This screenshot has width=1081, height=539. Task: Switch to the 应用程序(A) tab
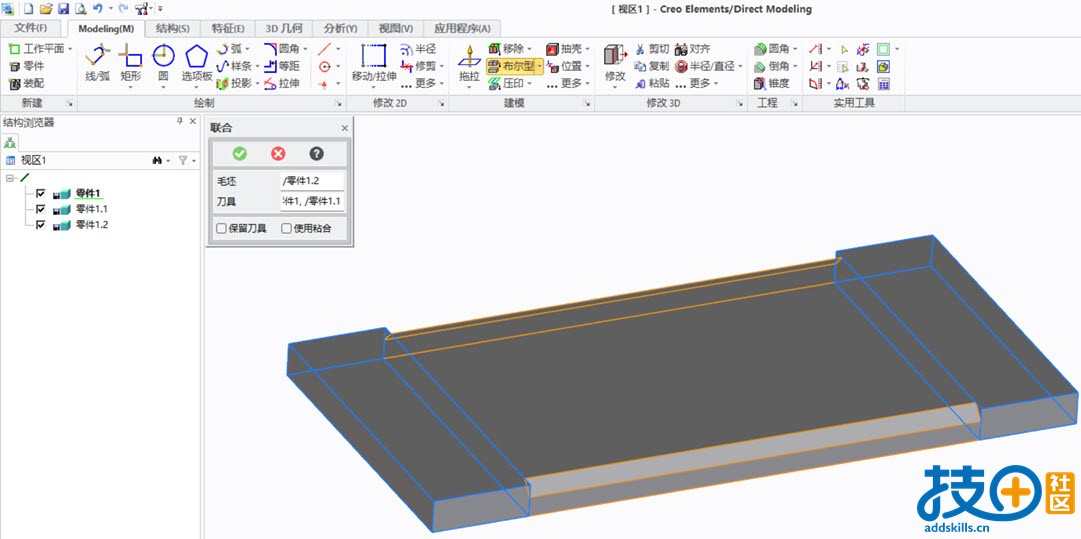(463, 28)
